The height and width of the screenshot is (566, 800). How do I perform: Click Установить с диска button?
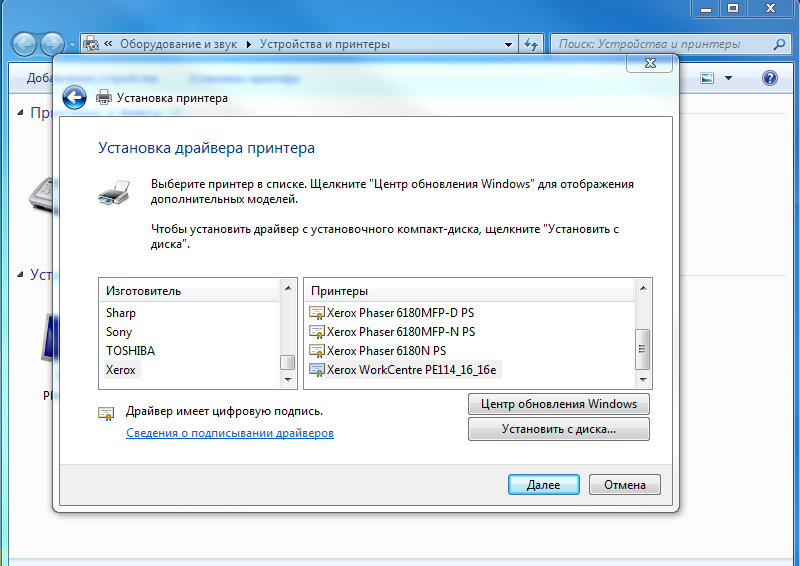[559, 429]
